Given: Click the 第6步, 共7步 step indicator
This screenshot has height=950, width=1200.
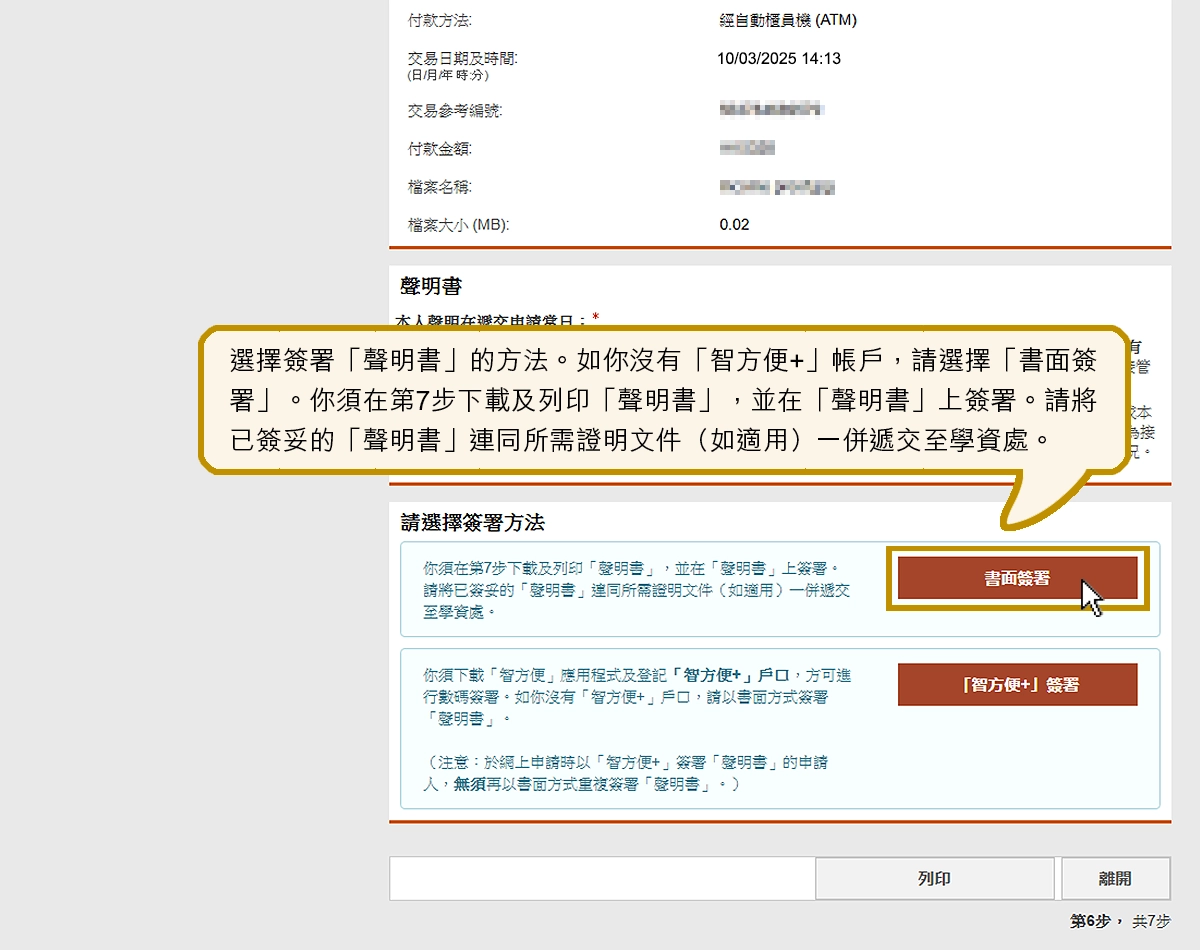Looking at the screenshot, I should tap(1119, 921).
